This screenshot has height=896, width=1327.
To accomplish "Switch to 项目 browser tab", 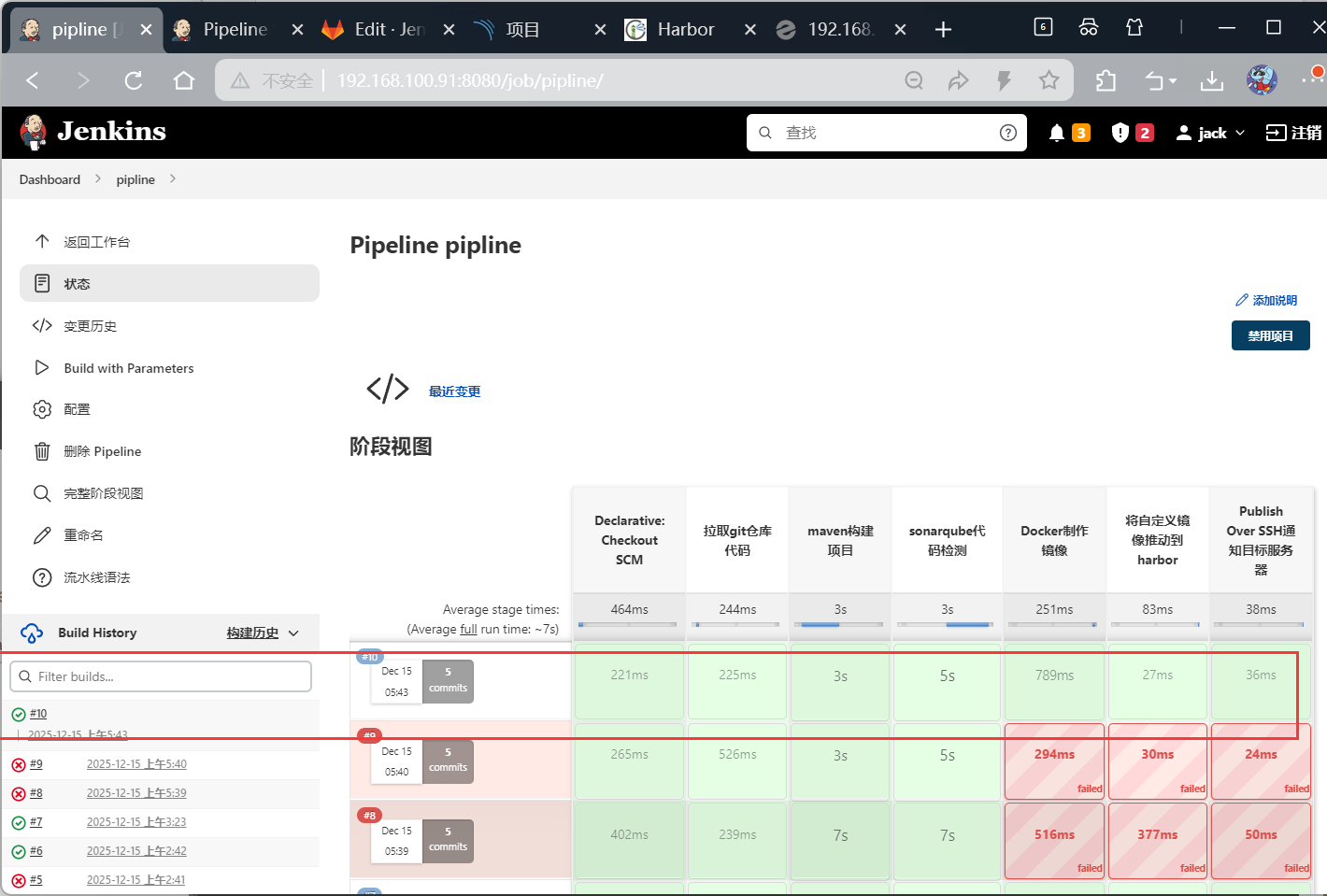I will [x=540, y=30].
